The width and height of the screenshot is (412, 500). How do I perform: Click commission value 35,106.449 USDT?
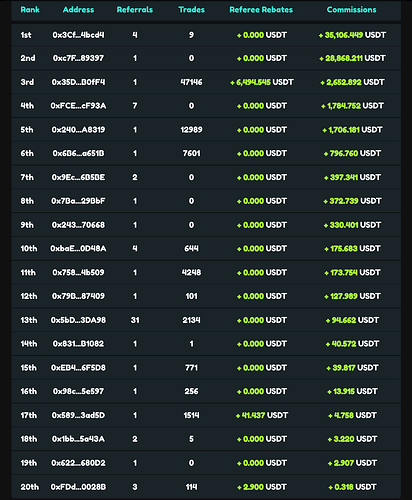point(352,35)
